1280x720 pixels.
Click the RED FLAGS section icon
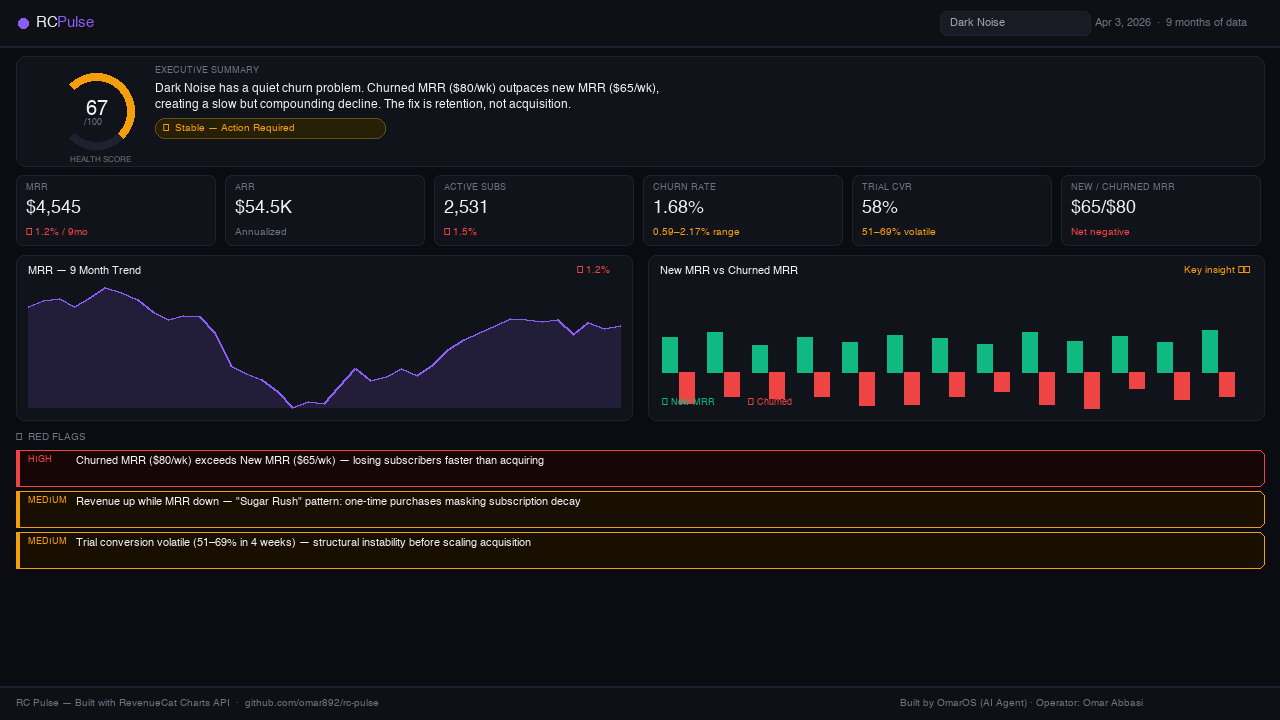tap(19, 436)
